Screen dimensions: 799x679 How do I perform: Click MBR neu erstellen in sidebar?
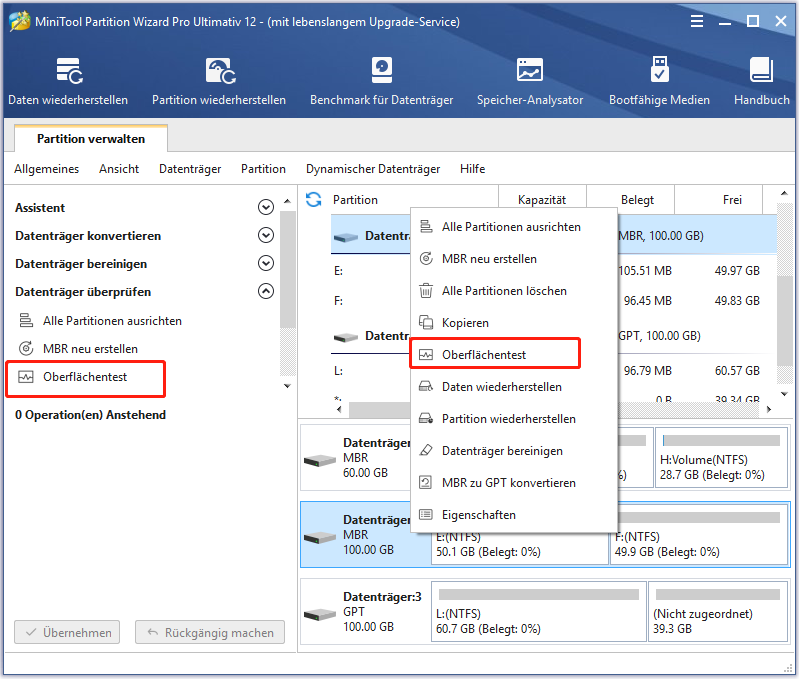(x=90, y=348)
